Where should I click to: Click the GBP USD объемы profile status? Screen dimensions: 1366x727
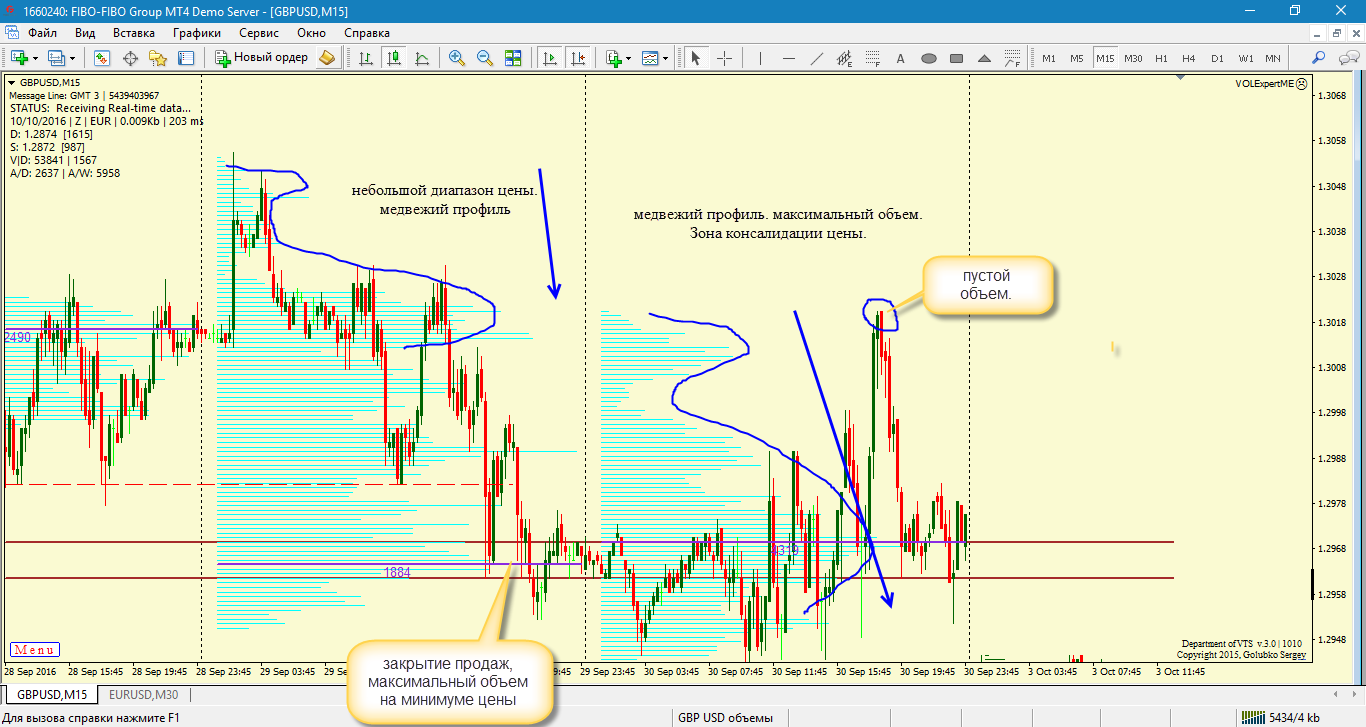726,717
